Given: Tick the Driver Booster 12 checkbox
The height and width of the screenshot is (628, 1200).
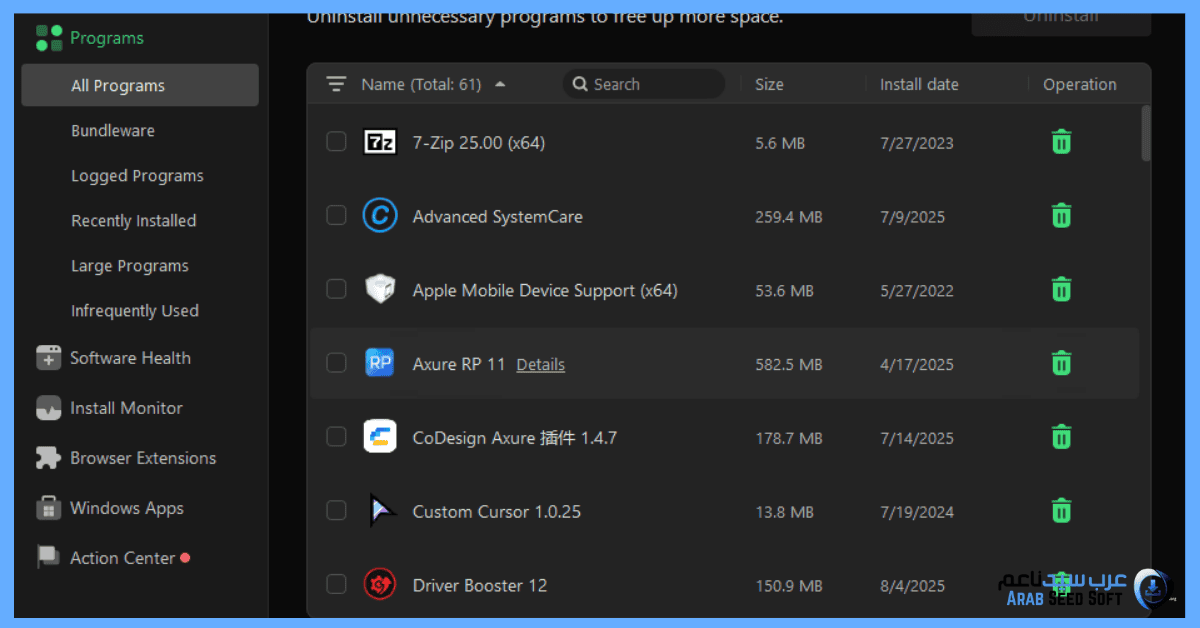Looking at the screenshot, I should (337, 584).
